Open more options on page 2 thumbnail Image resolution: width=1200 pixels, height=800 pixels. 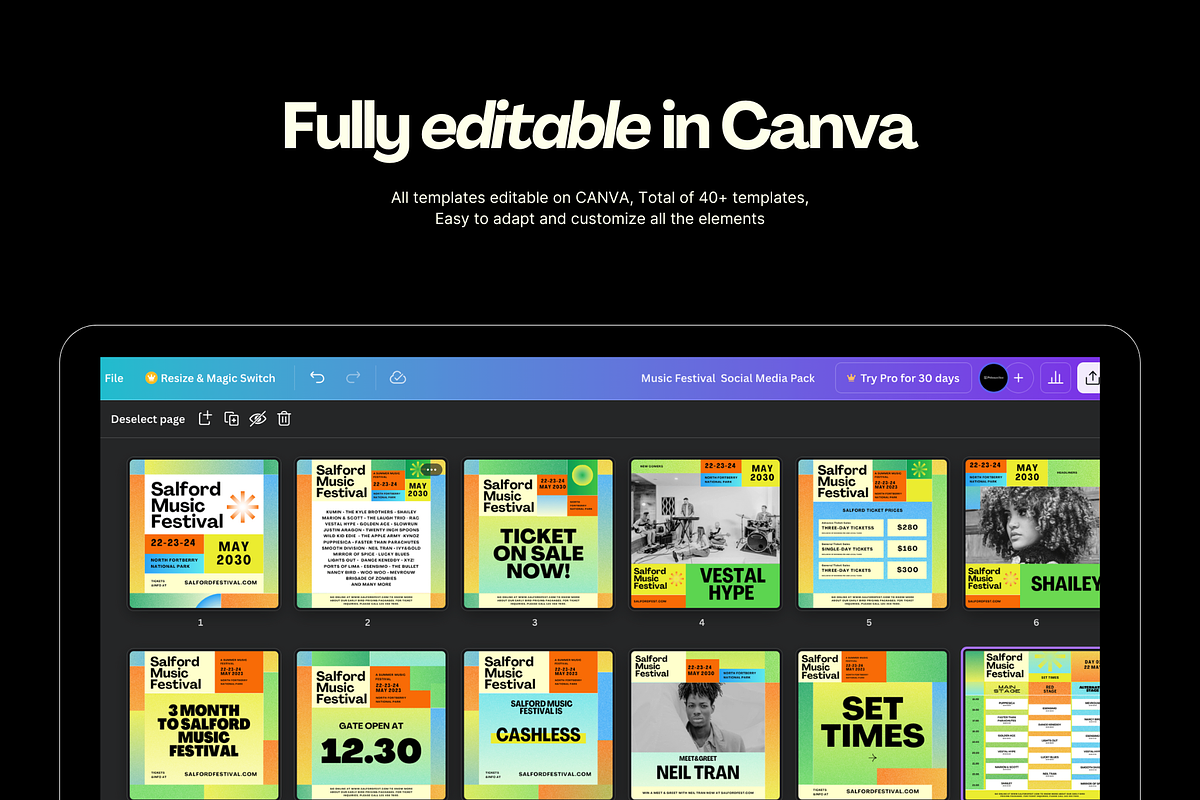coord(431,469)
